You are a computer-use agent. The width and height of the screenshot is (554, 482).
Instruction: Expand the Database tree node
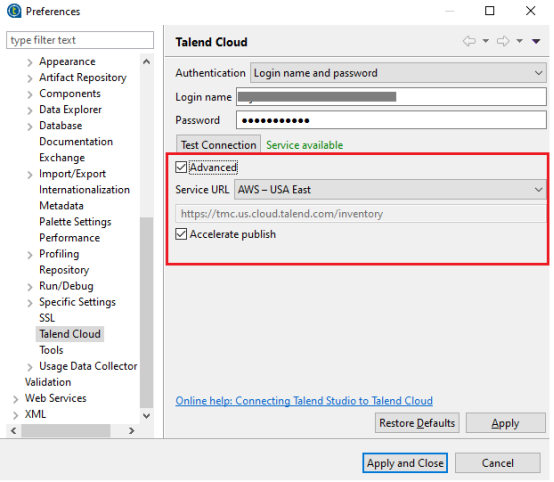point(30,127)
